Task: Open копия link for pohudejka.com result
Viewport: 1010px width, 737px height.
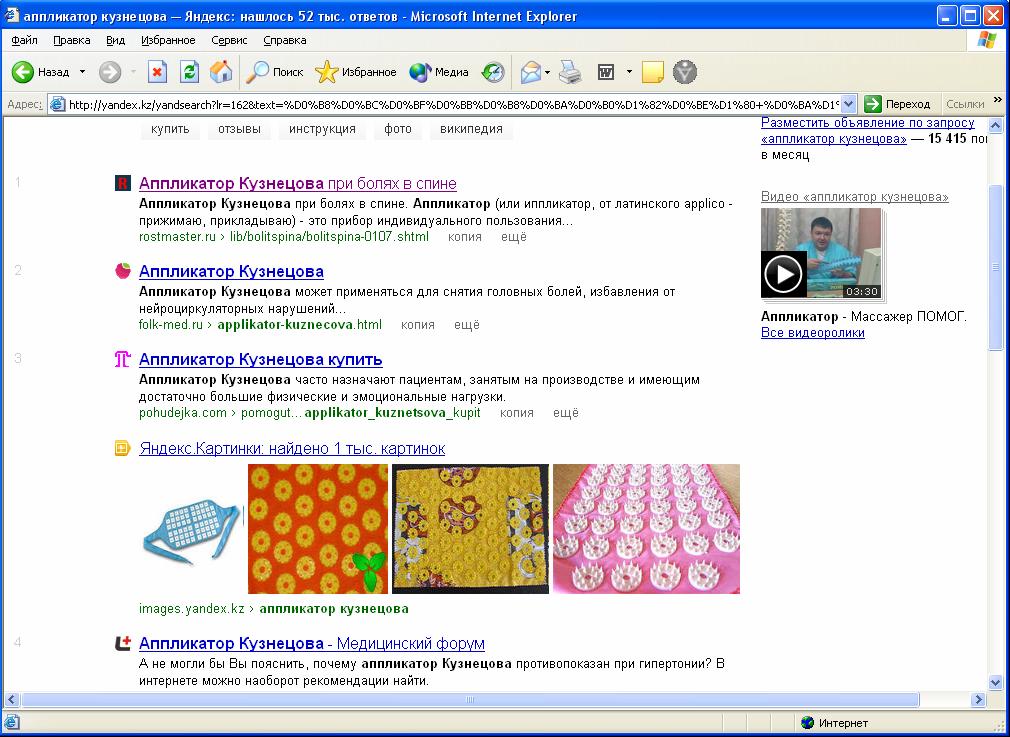Action: (x=517, y=413)
